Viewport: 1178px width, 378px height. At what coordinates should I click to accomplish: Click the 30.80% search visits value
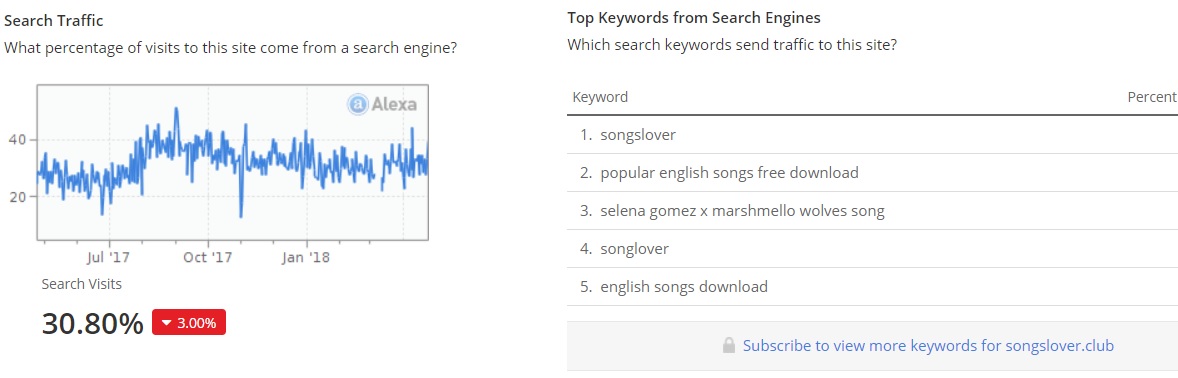click(92, 324)
